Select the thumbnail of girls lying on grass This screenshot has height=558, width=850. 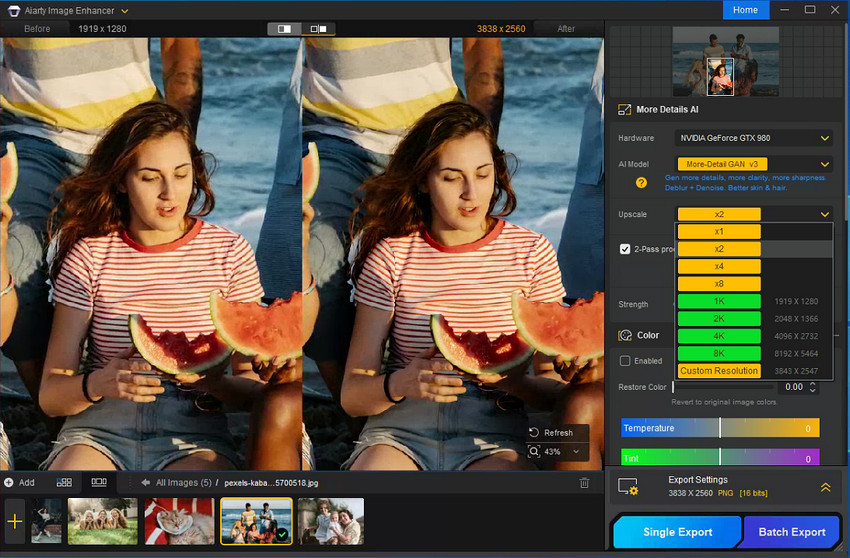(x=102, y=522)
